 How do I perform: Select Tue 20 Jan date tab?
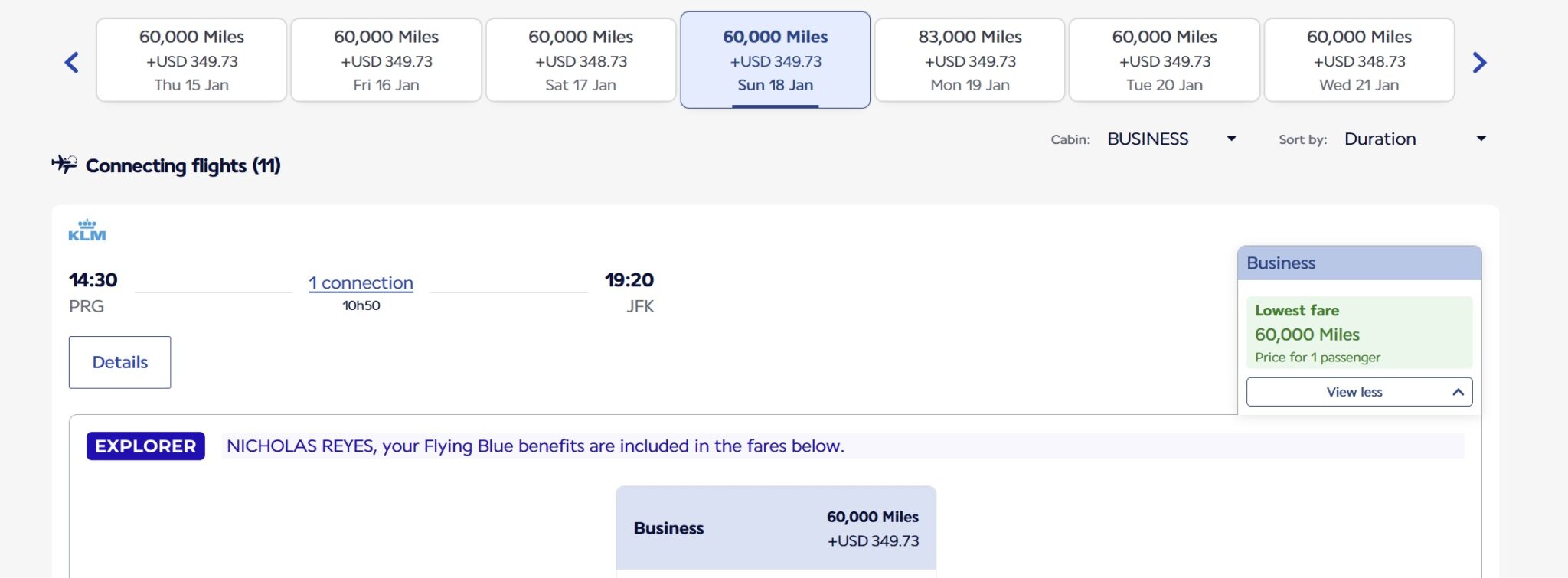click(1164, 60)
